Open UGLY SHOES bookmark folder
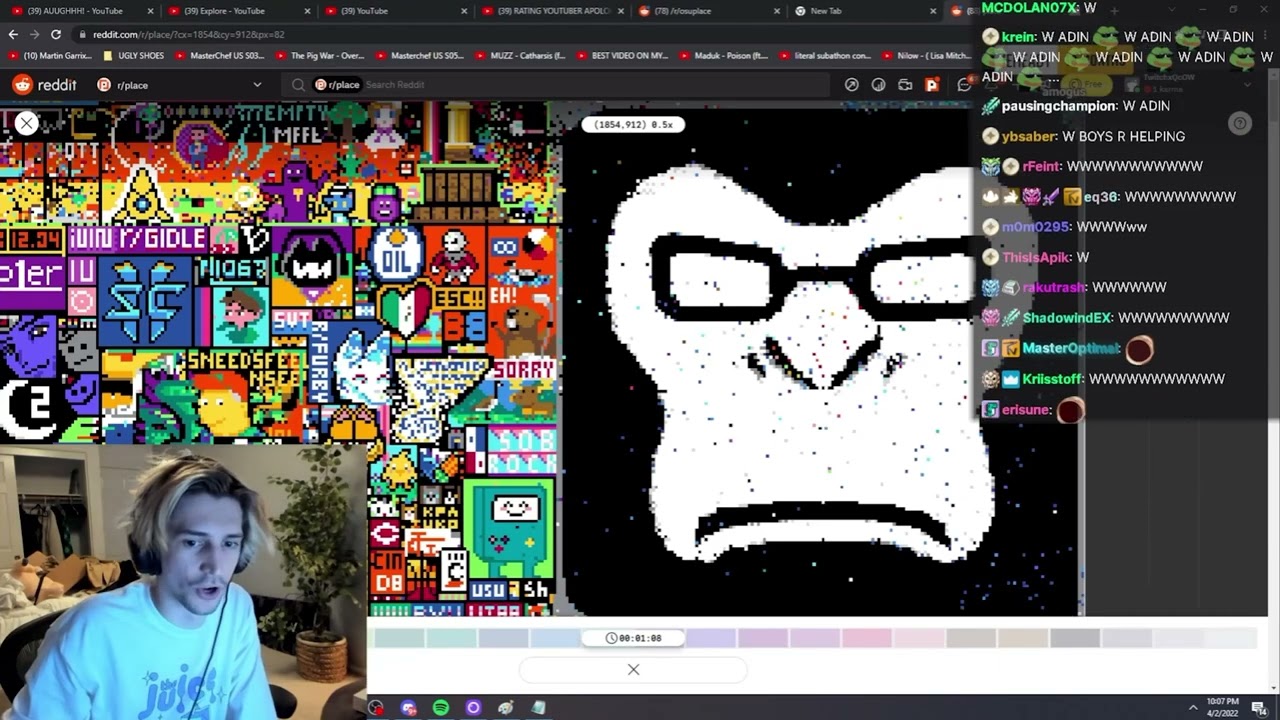This screenshot has width=1280, height=720. pyautogui.click(x=135, y=56)
